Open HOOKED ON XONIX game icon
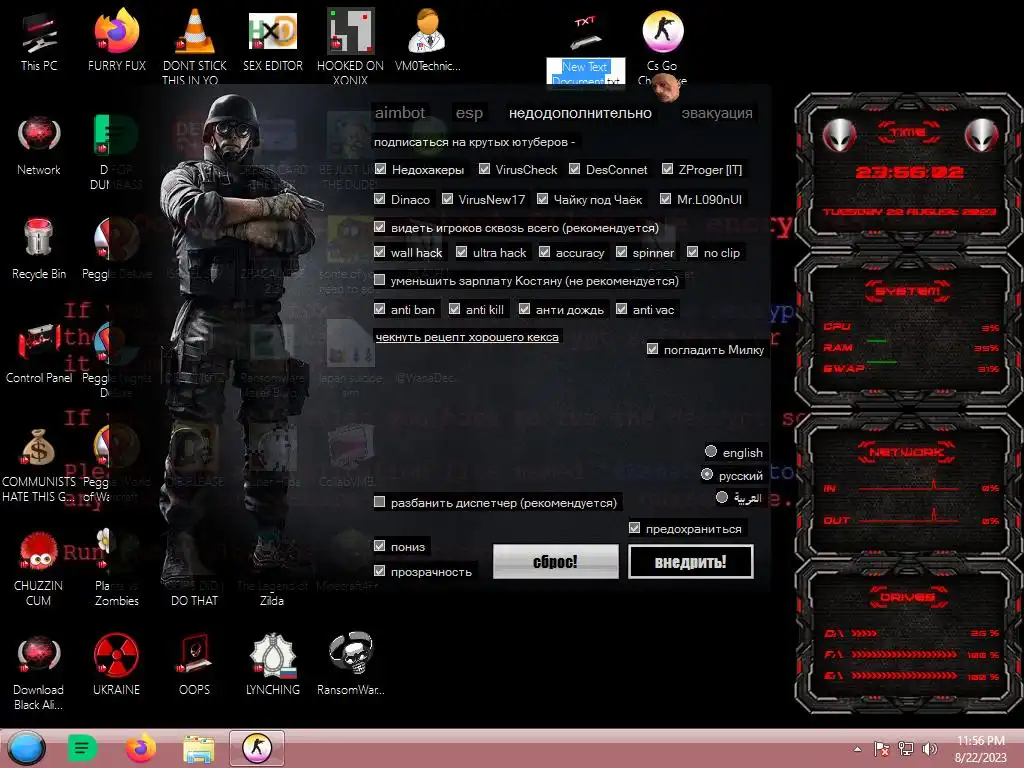The height and width of the screenshot is (768, 1024). [x=350, y=46]
